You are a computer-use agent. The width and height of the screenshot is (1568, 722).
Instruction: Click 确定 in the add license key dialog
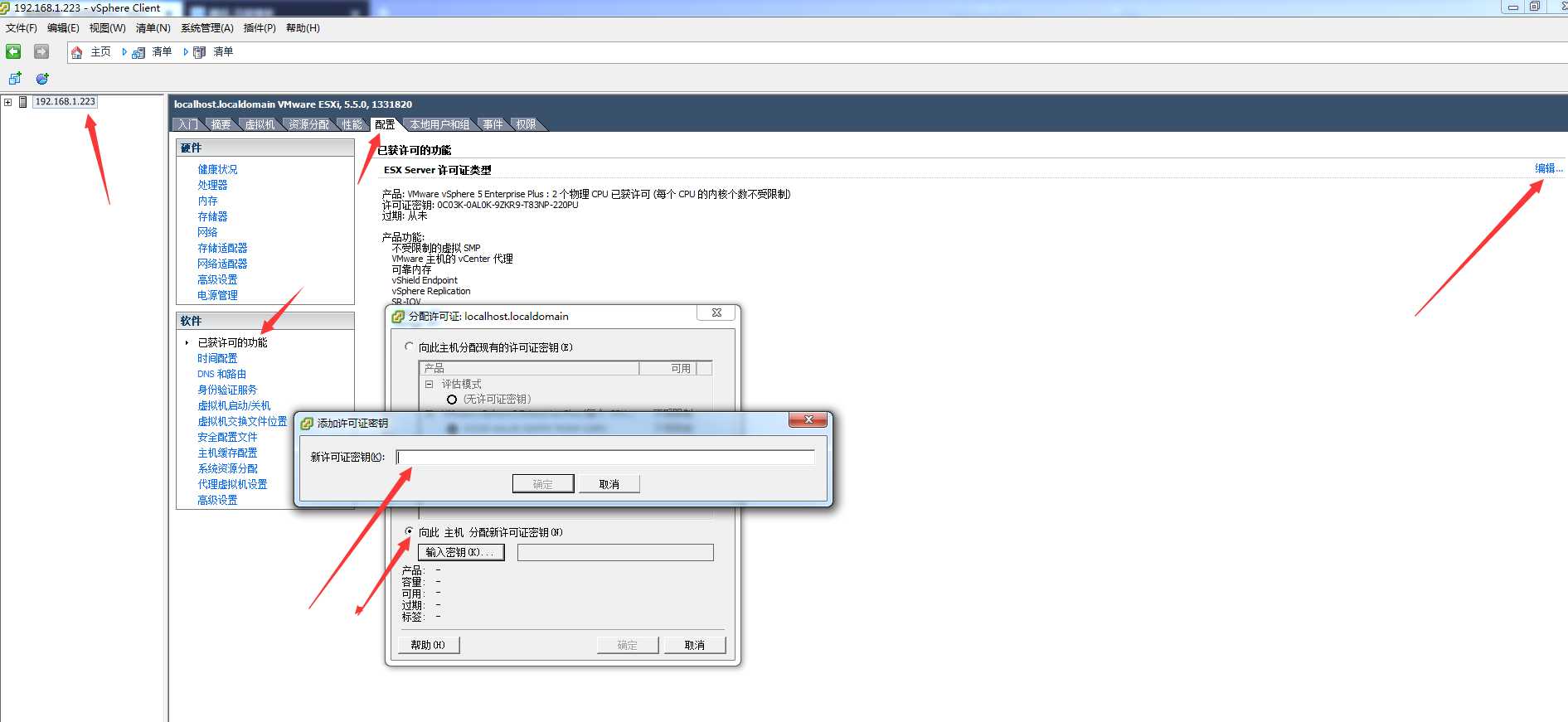click(543, 484)
